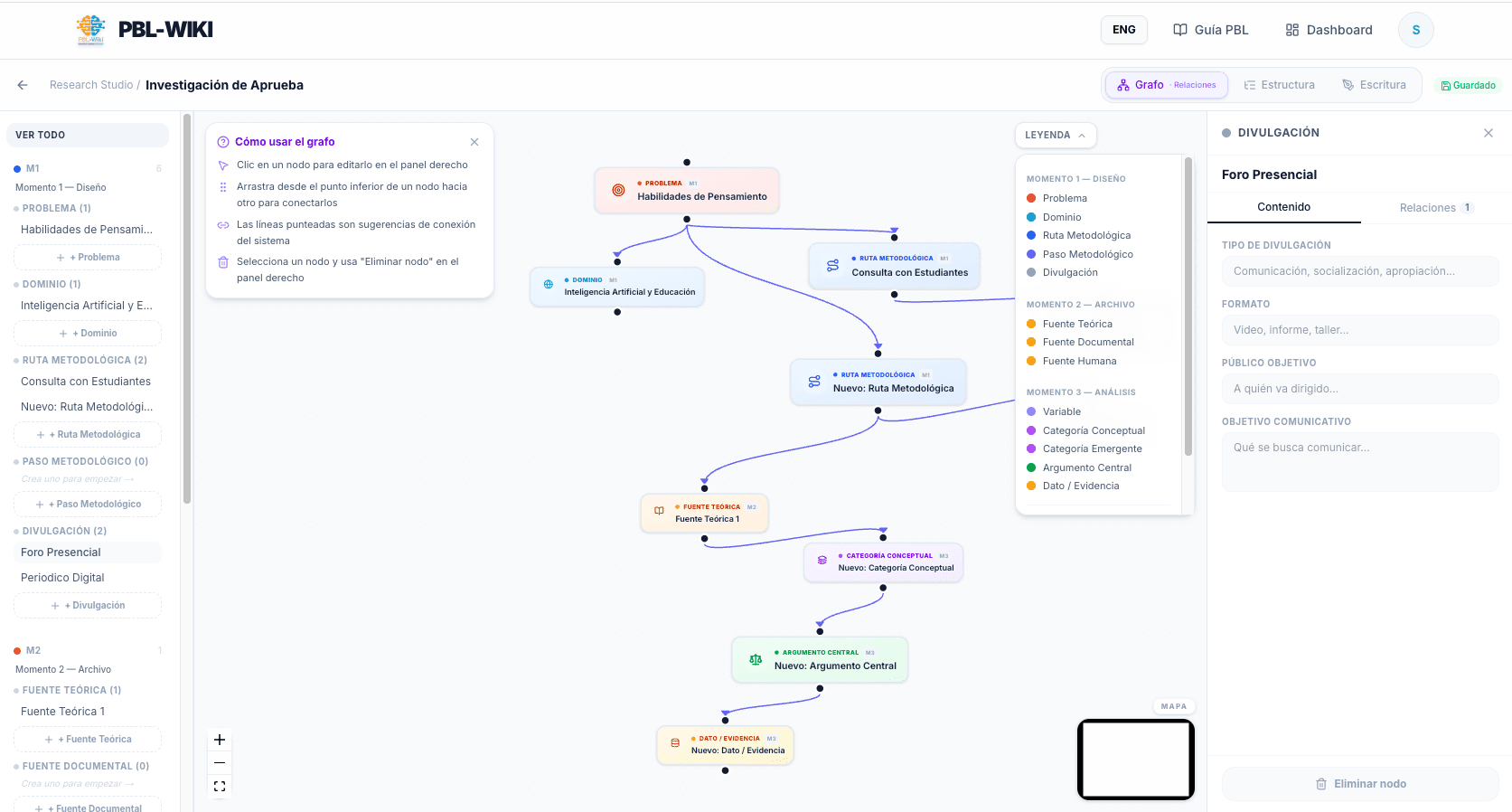The width and height of the screenshot is (1512, 812).
Task: Click the + Divulgación add button
Action: (88, 606)
